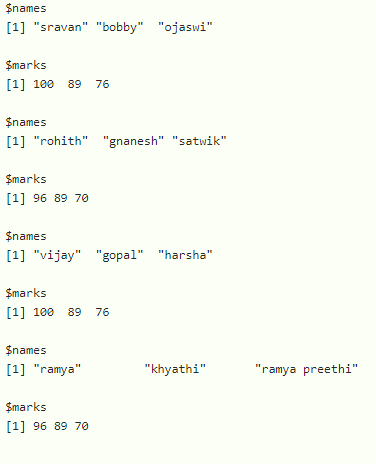376x464 pixels.
Task: Click the $names header above "ramya"
Action: (x=26, y=350)
